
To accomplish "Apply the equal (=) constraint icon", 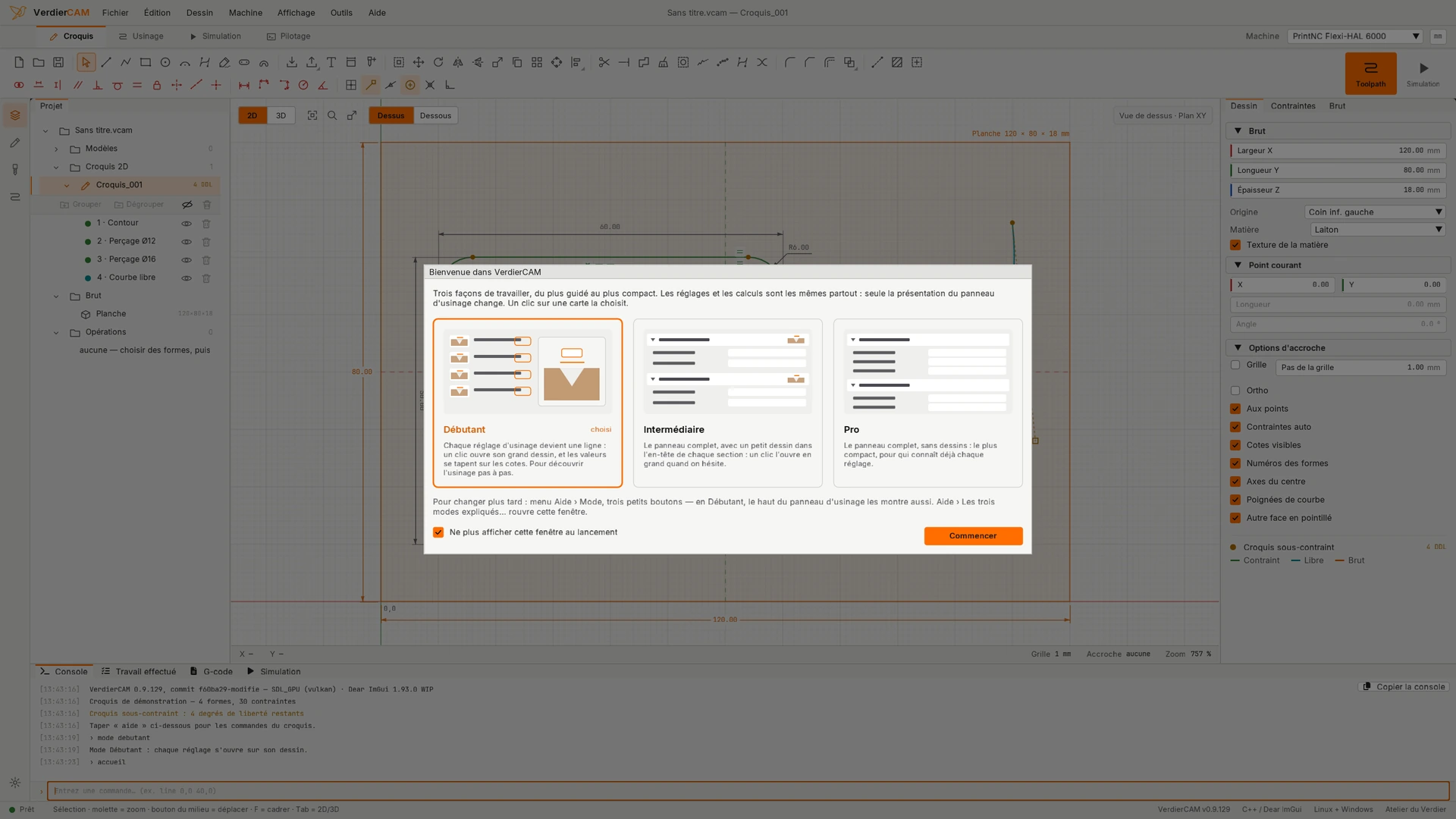I will click(x=137, y=86).
